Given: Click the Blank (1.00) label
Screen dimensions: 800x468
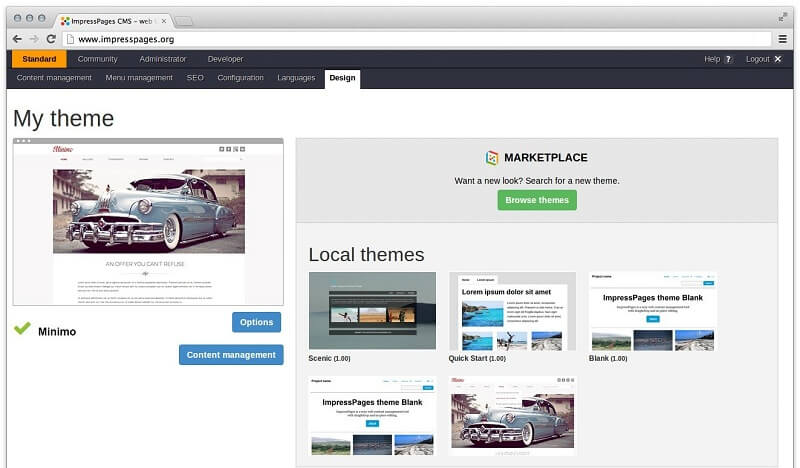Looking at the screenshot, I should [x=608, y=359].
